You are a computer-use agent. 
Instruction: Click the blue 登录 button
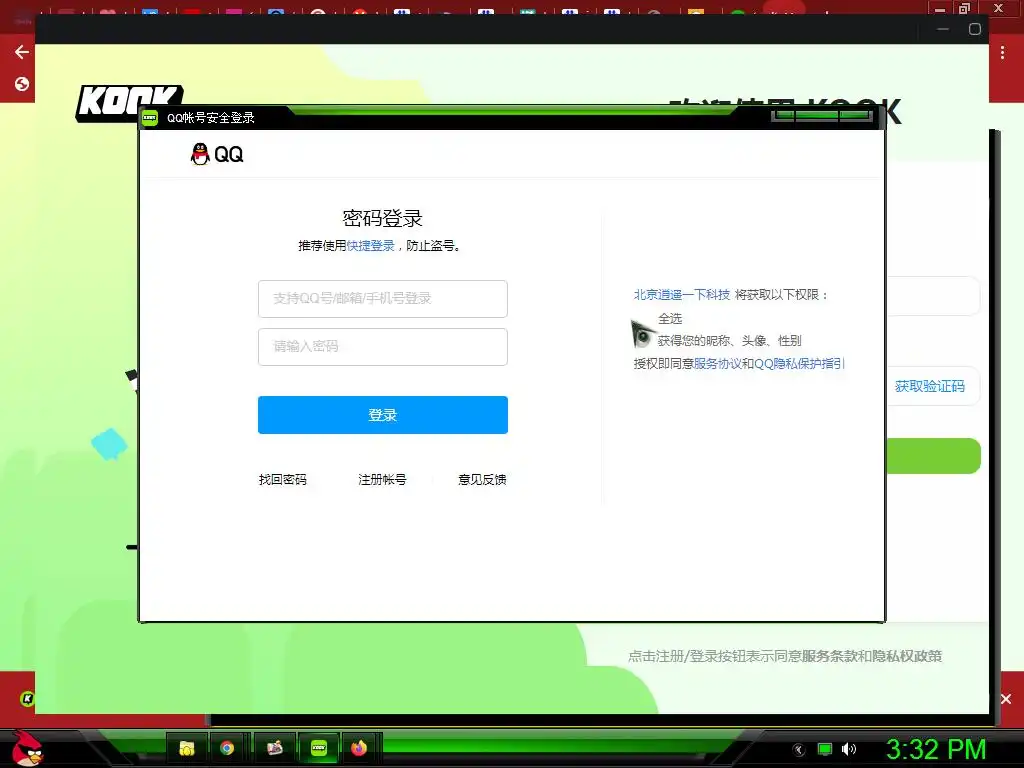point(383,415)
